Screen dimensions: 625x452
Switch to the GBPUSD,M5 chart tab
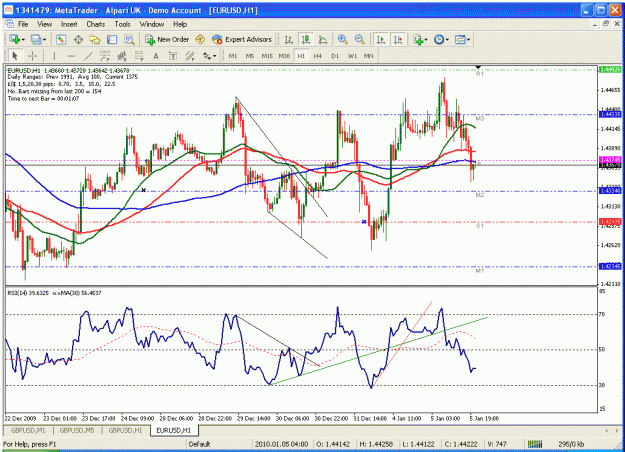tap(77, 430)
